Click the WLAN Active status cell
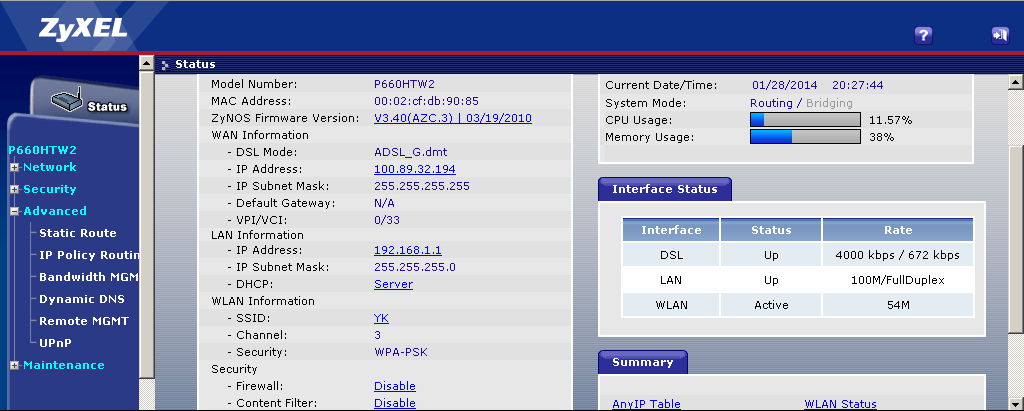Image resolution: width=1024 pixels, height=411 pixels. (x=771, y=304)
